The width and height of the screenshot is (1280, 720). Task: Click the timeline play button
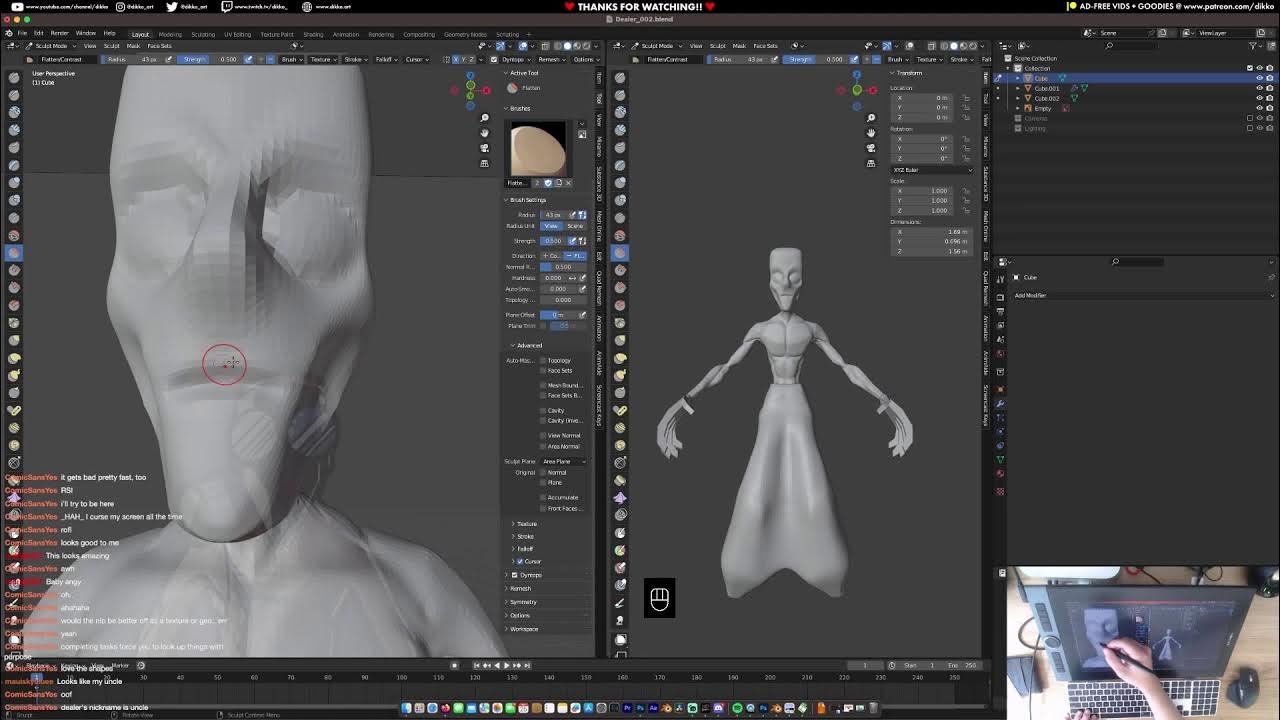click(x=506, y=665)
